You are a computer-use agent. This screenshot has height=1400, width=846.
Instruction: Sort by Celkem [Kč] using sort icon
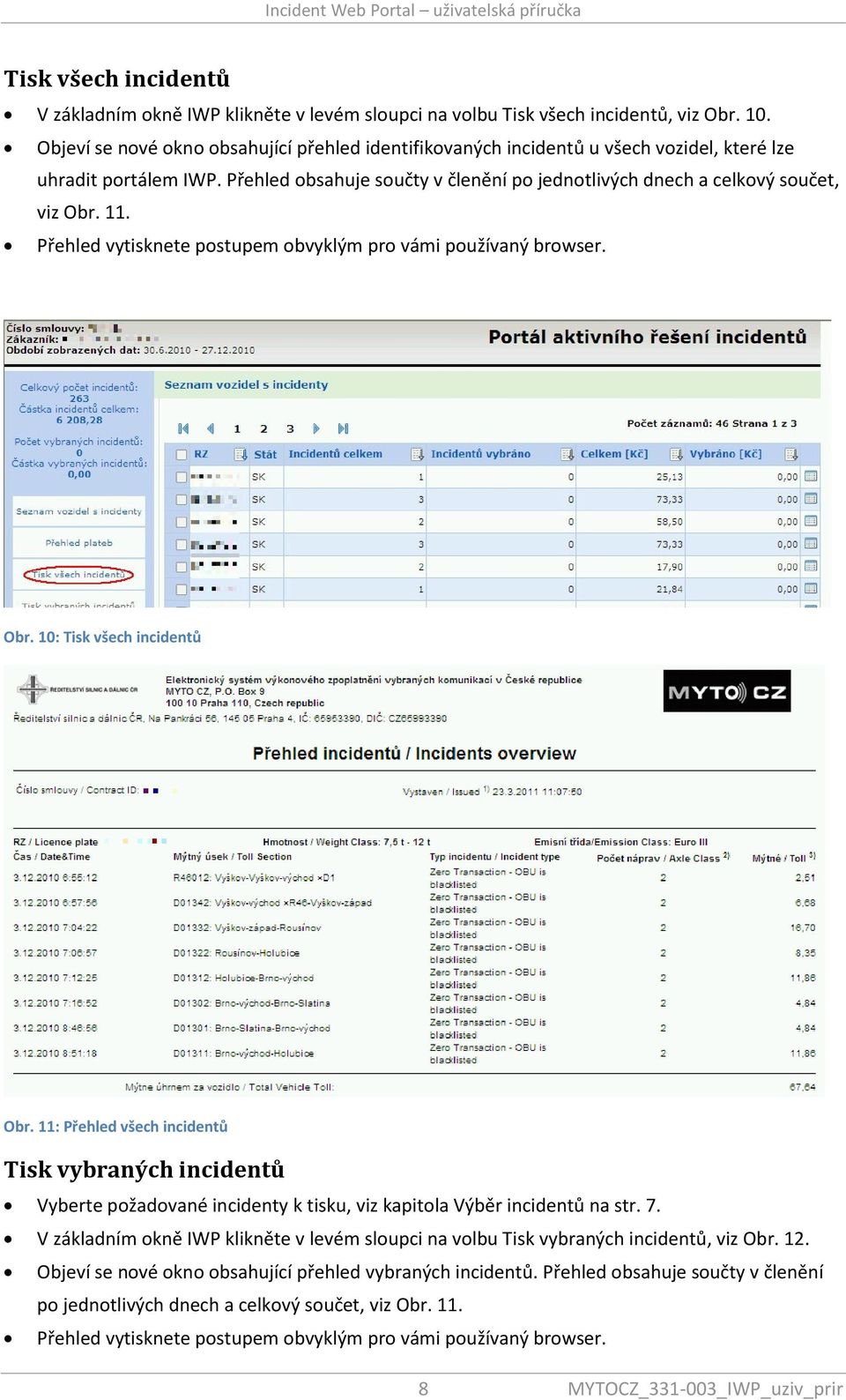(x=676, y=454)
